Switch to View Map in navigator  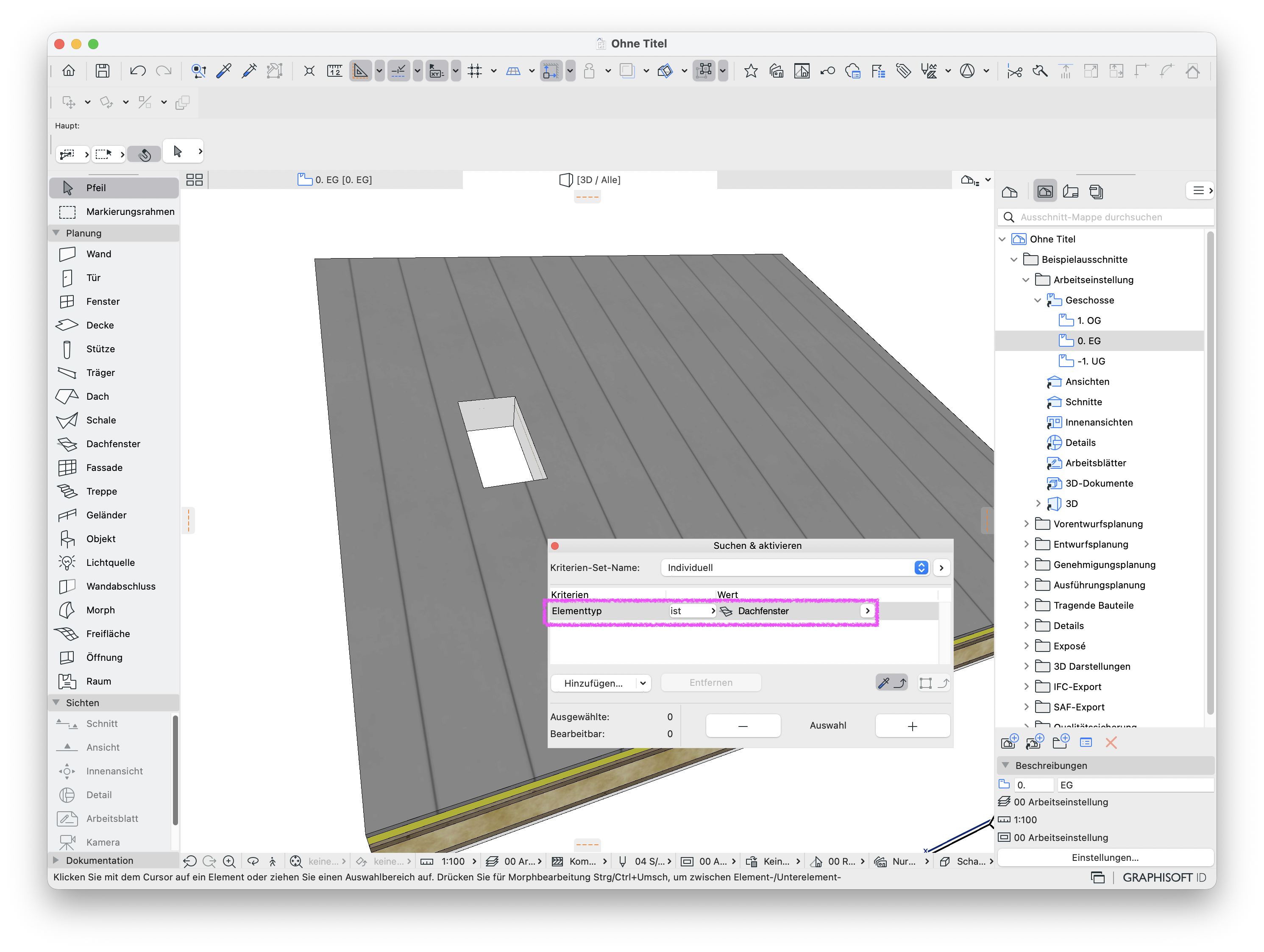[x=1045, y=192]
